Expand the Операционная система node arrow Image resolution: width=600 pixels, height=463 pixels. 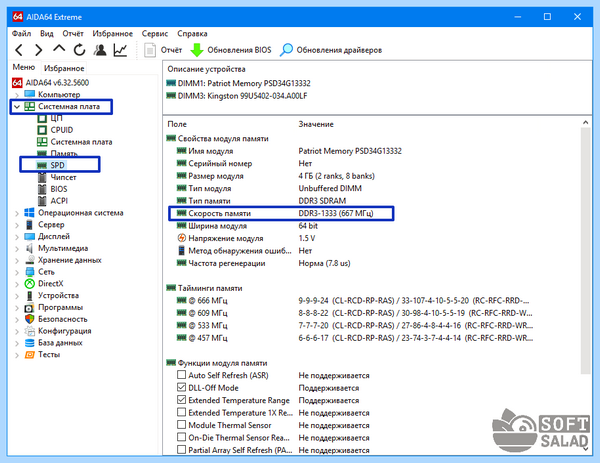coord(17,213)
